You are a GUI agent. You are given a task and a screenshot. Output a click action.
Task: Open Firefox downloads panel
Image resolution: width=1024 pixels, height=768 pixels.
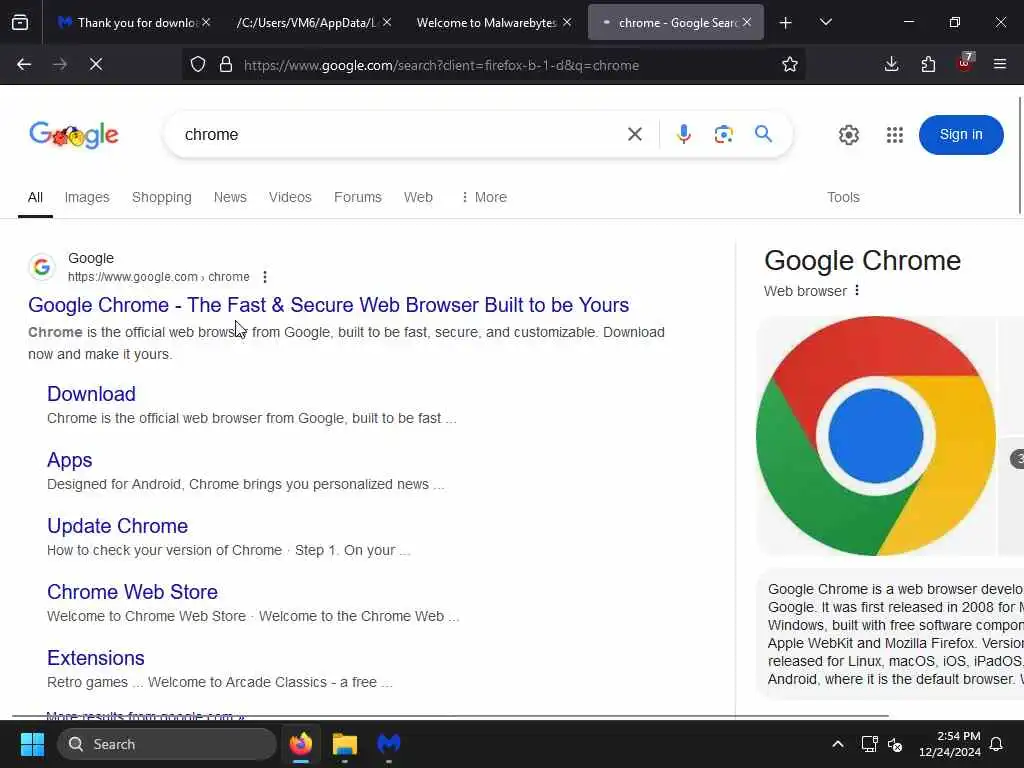(891, 64)
